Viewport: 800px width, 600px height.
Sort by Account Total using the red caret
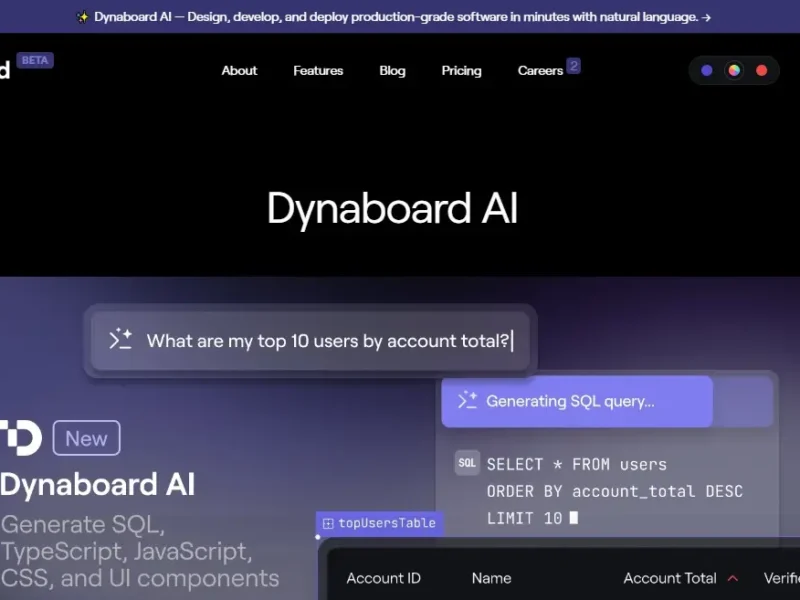pyautogui.click(x=733, y=578)
